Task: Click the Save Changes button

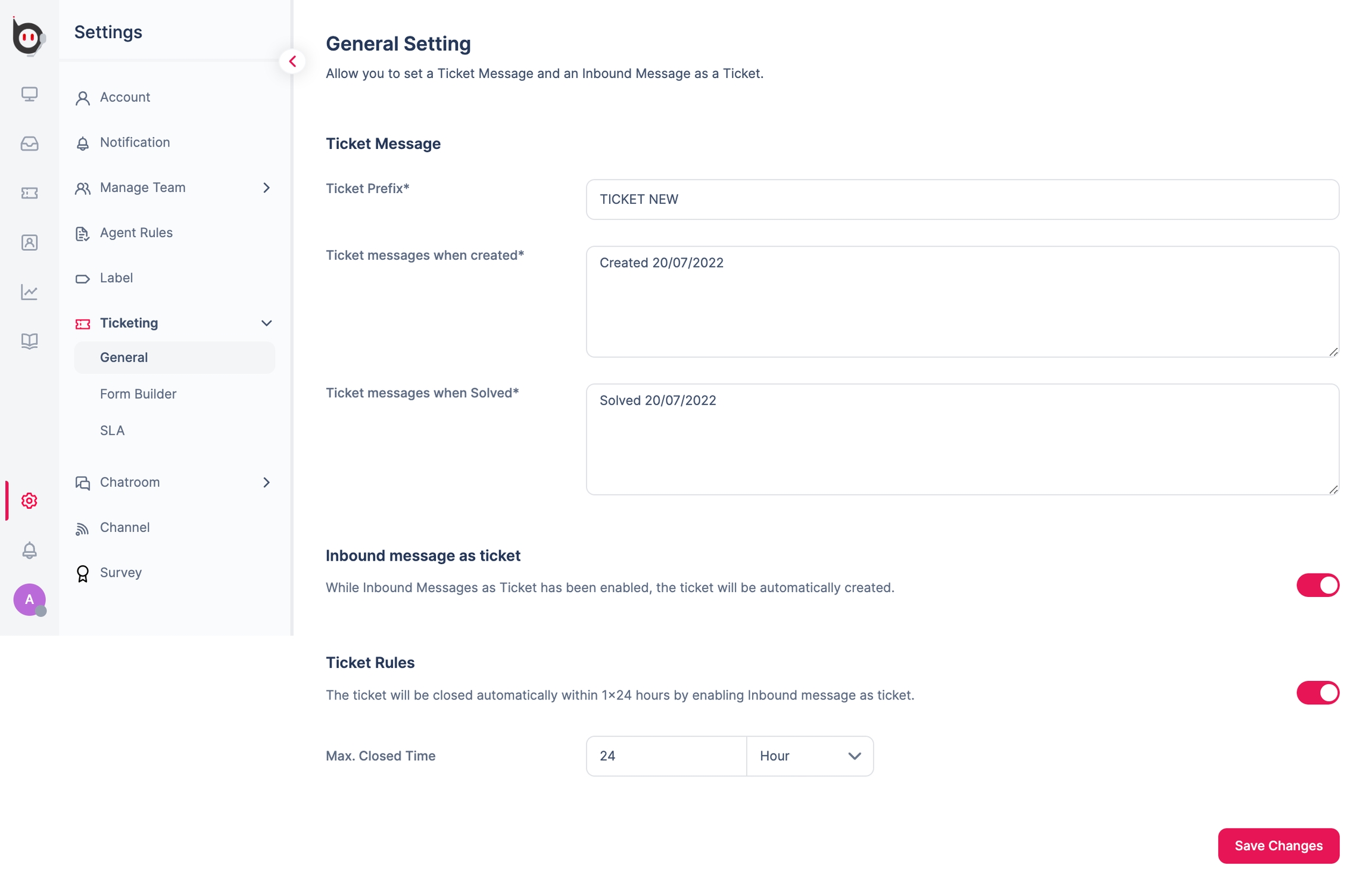Action: [x=1278, y=845]
